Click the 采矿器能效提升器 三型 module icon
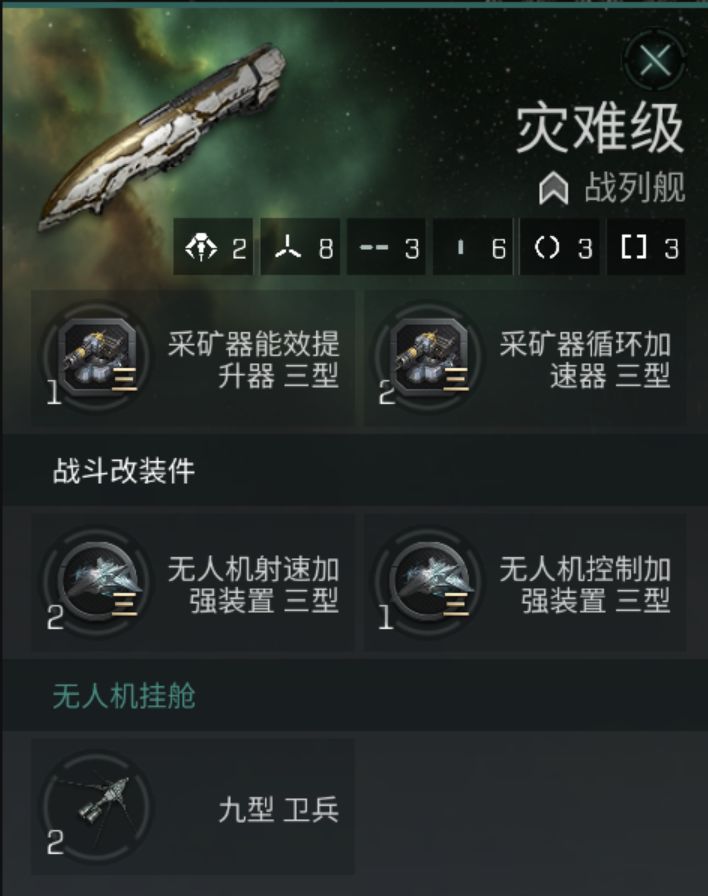This screenshot has width=708, height=896. [x=98, y=358]
